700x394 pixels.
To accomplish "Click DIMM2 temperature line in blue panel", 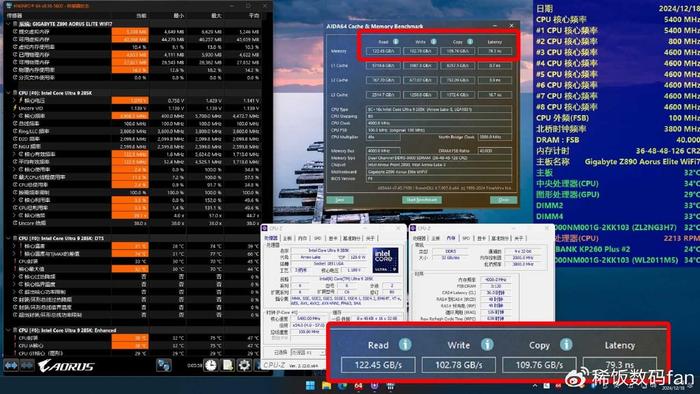I will pyautogui.click(x=617, y=205).
